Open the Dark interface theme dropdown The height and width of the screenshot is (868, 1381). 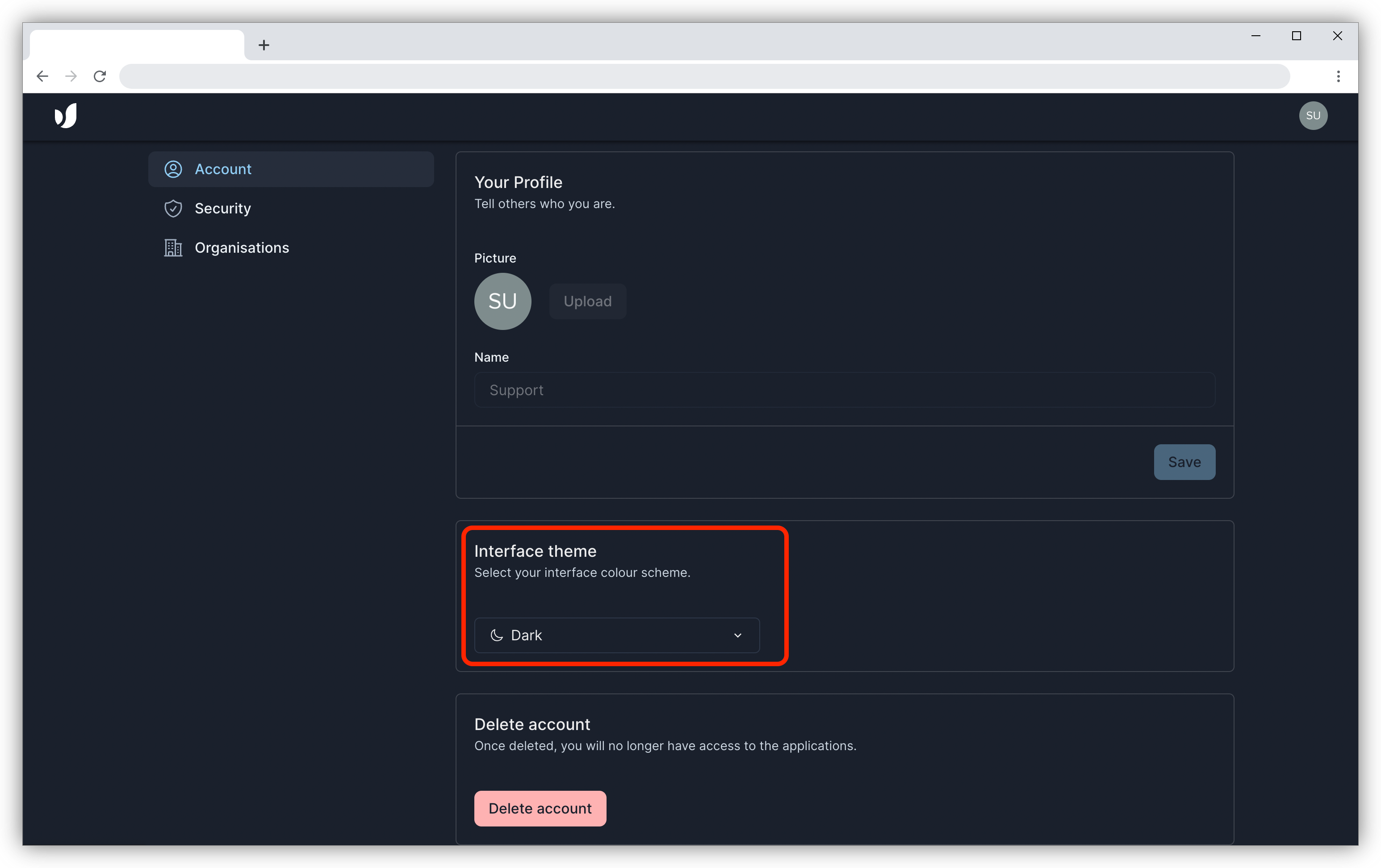coord(616,635)
